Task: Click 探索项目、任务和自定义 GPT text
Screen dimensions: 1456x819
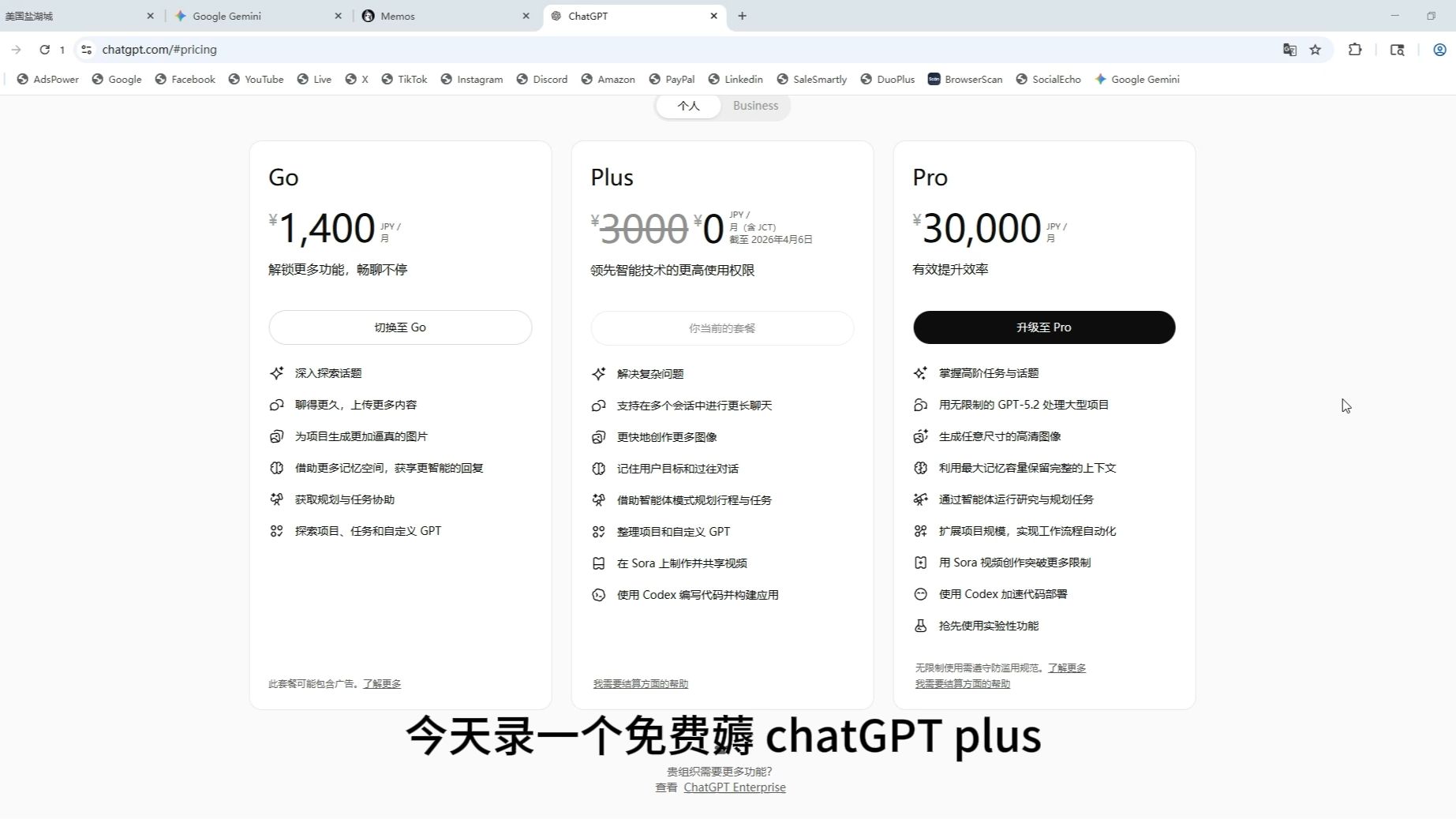Action: tap(368, 531)
